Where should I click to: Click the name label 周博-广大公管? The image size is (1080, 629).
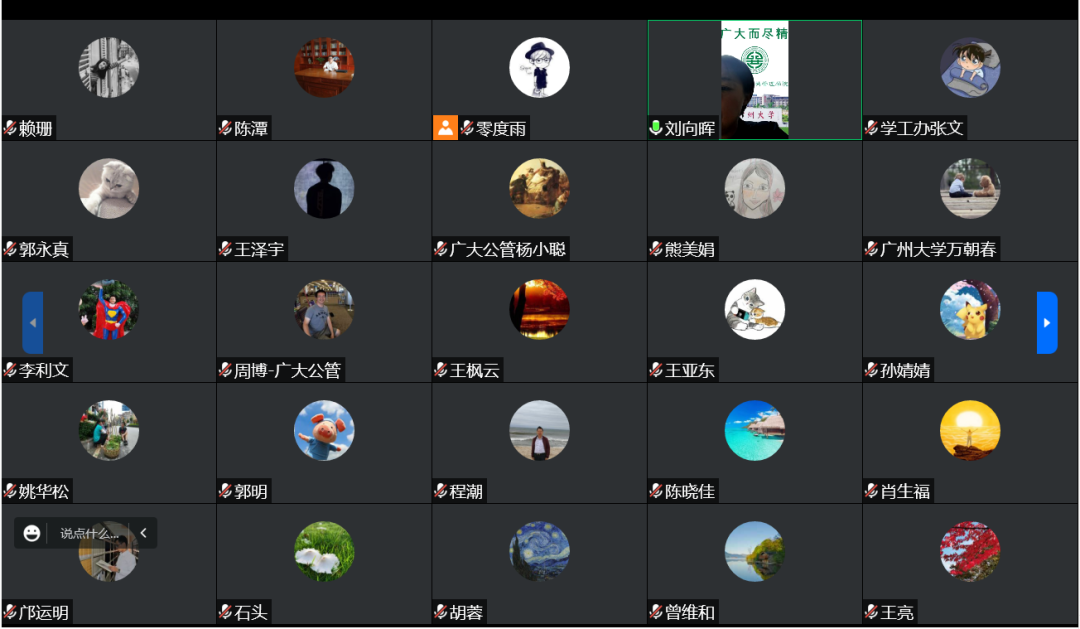click(287, 370)
